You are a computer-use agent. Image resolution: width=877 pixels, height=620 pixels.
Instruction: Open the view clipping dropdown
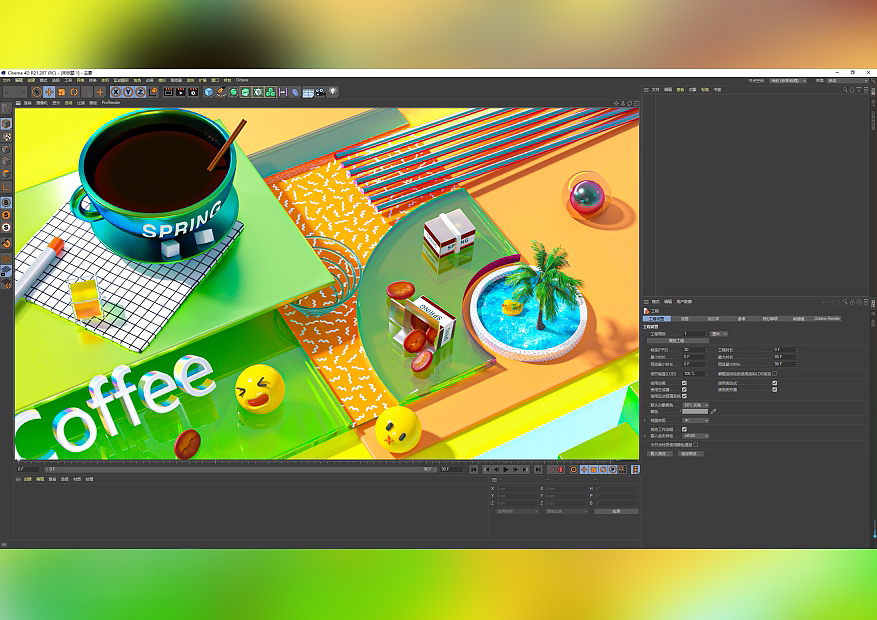[695, 420]
